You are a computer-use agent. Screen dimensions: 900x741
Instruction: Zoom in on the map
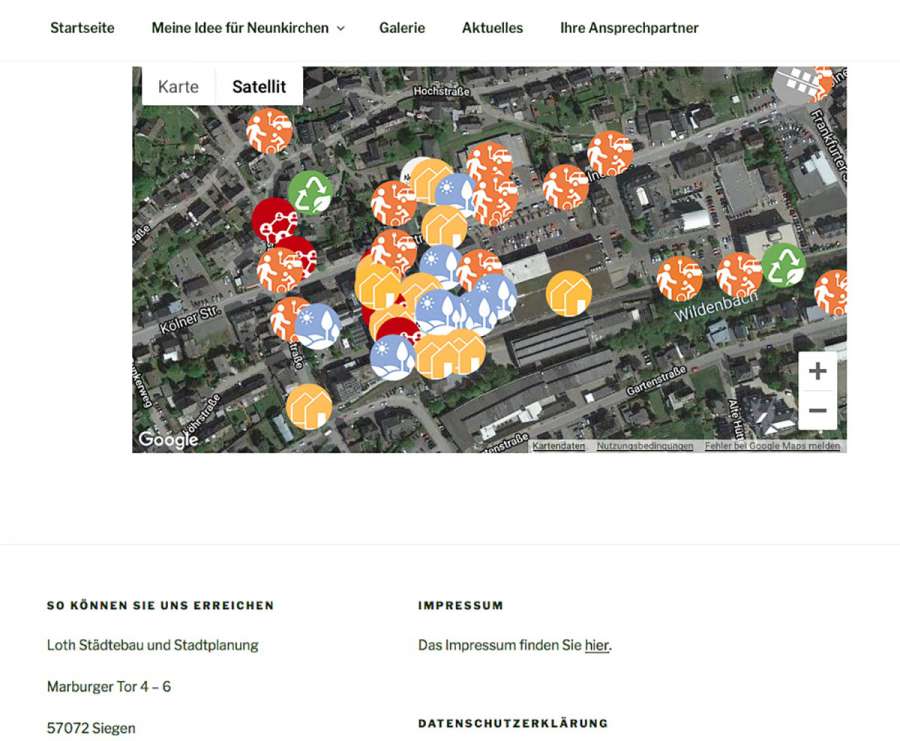pos(817,371)
